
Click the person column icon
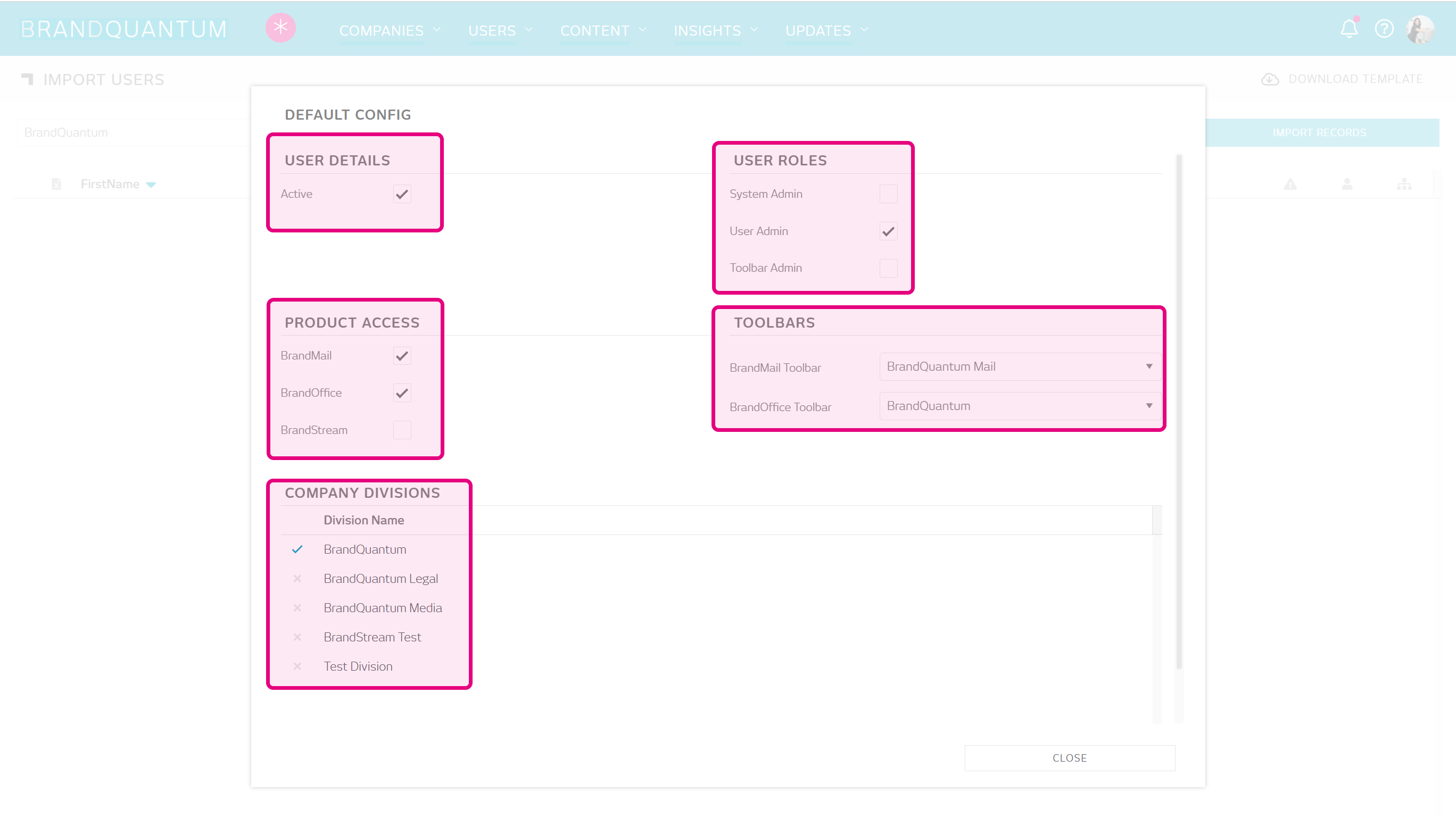(1347, 184)
